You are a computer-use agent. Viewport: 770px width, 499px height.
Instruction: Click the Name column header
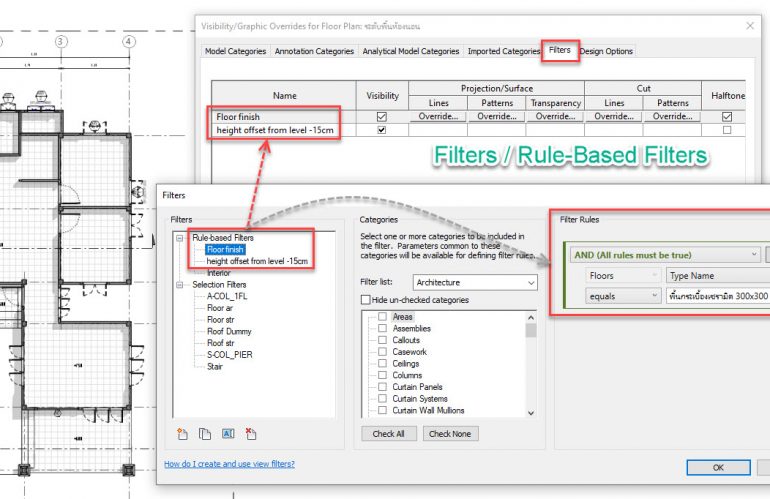[284, 96]
